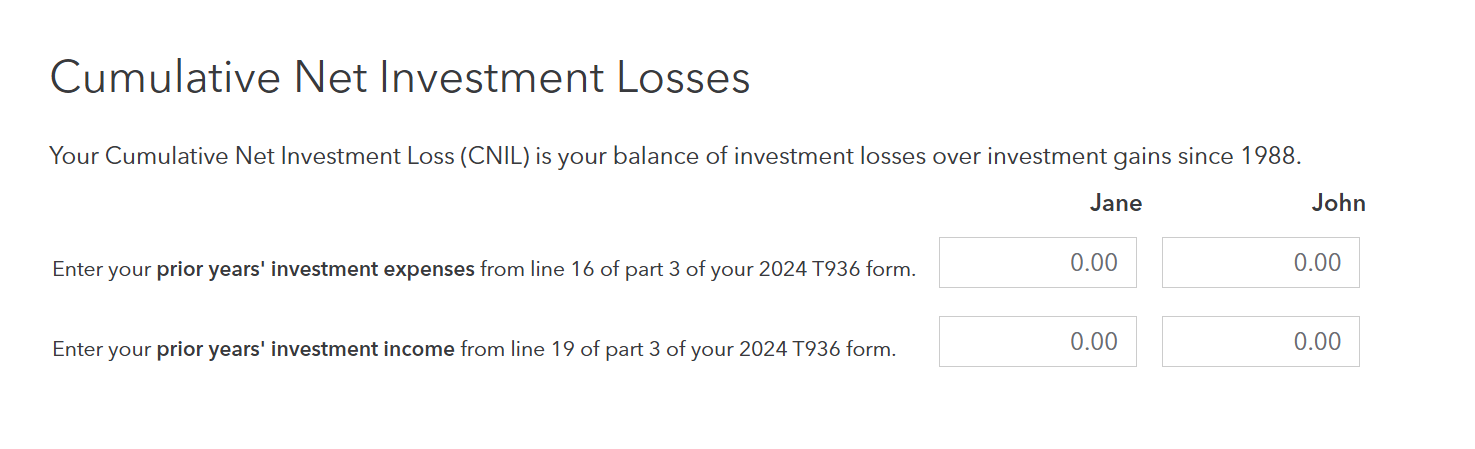Click the CNIL description paragraph
Screen dimensions: 1475x449
(675, 157)
